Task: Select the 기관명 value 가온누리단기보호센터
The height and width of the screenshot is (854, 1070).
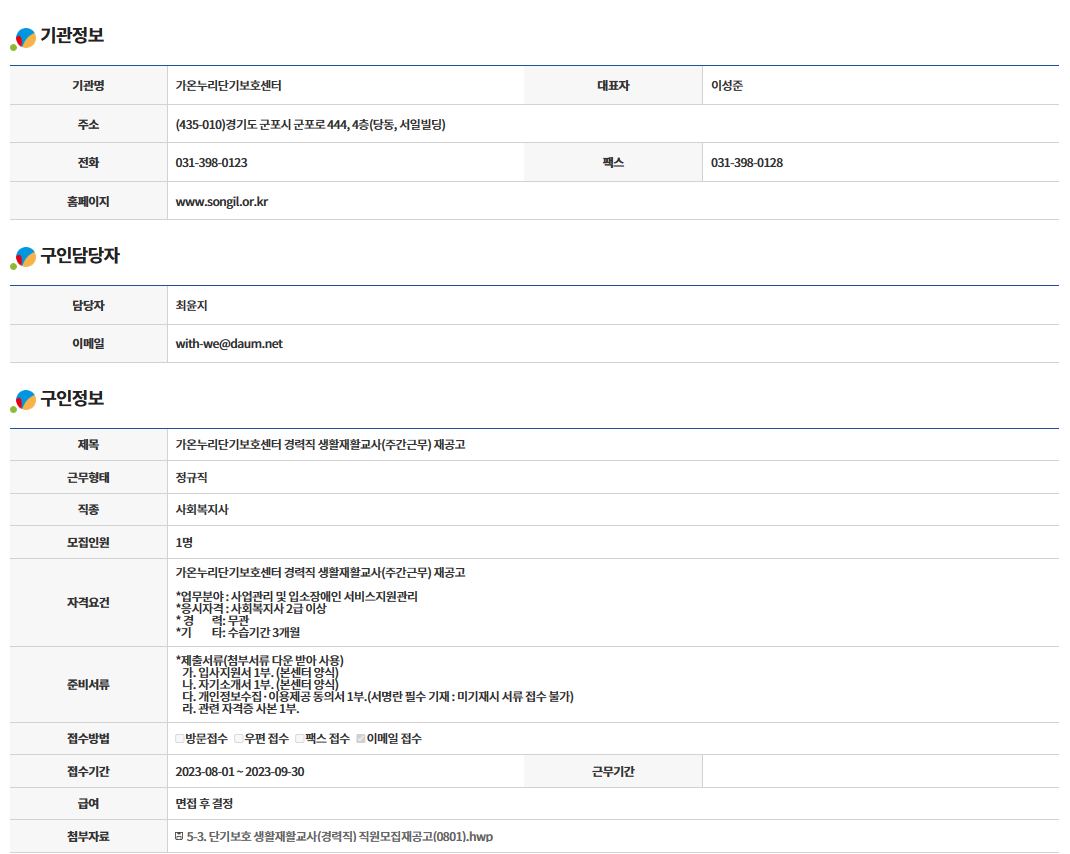Action: [235, 86]
